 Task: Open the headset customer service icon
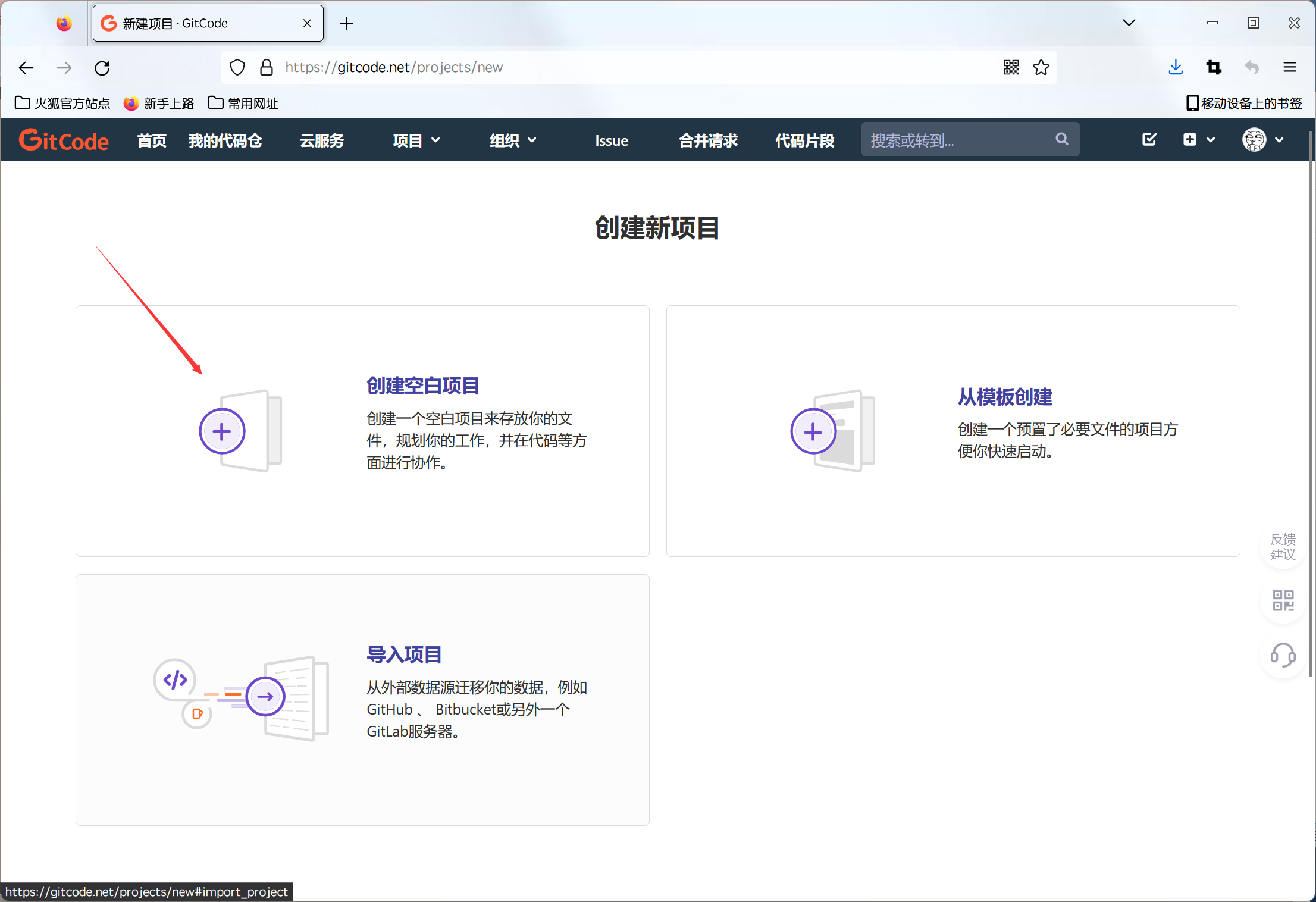(x=1283, y=656)
